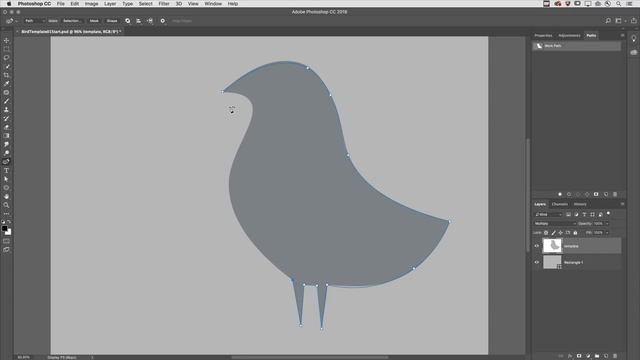Select the Brush tool
Screen dimensions: 640x360
click(x=6, y=101)
